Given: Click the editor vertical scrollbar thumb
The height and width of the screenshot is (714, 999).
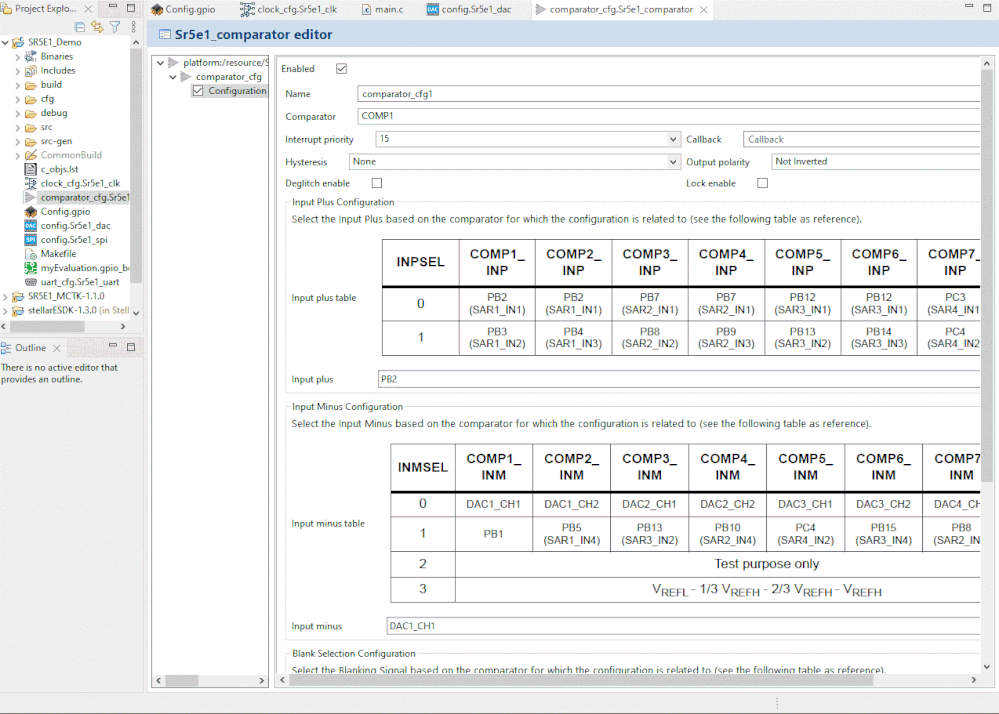Looking at the screenshot, I should click(x=986, y=277).
